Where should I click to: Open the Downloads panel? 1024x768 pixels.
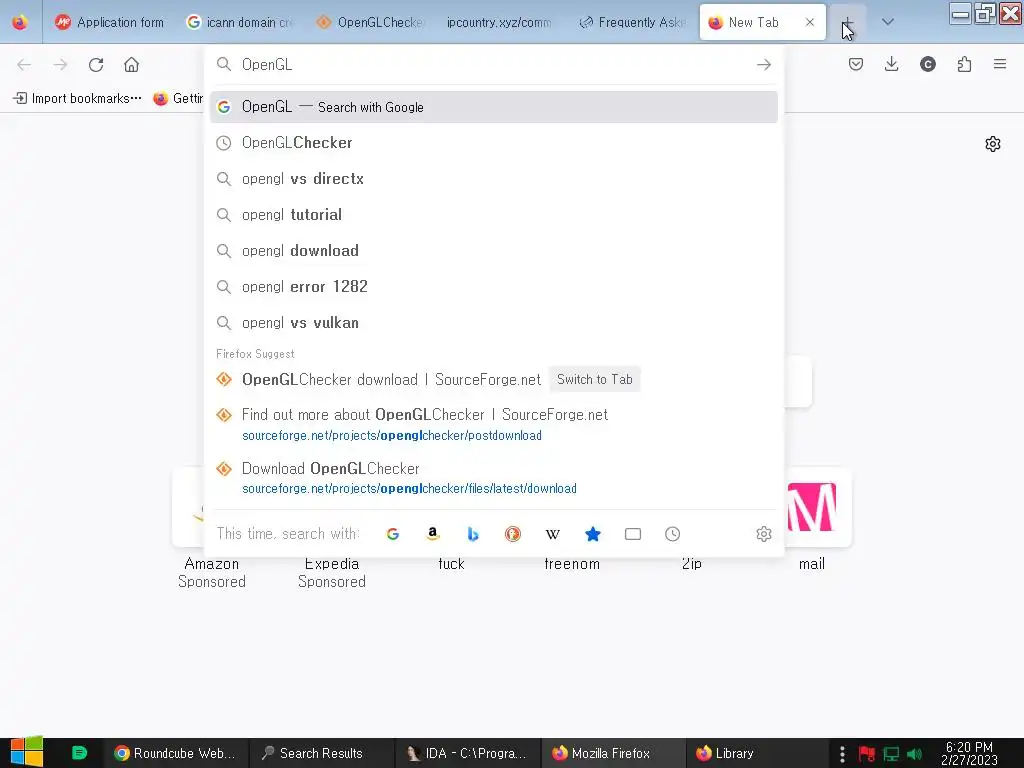[891, 64]
